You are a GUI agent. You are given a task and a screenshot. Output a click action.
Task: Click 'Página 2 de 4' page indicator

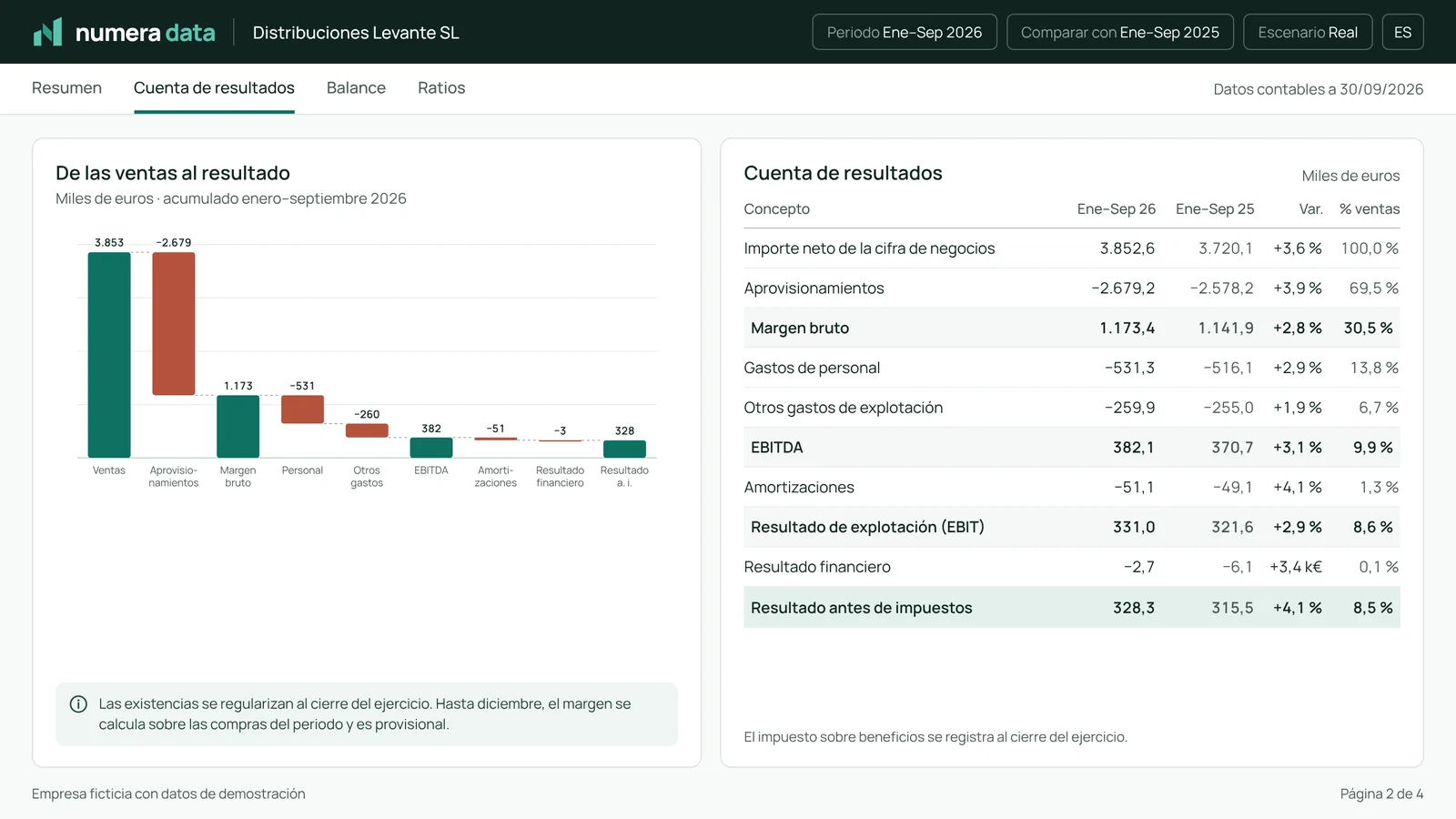point(1381,794)
